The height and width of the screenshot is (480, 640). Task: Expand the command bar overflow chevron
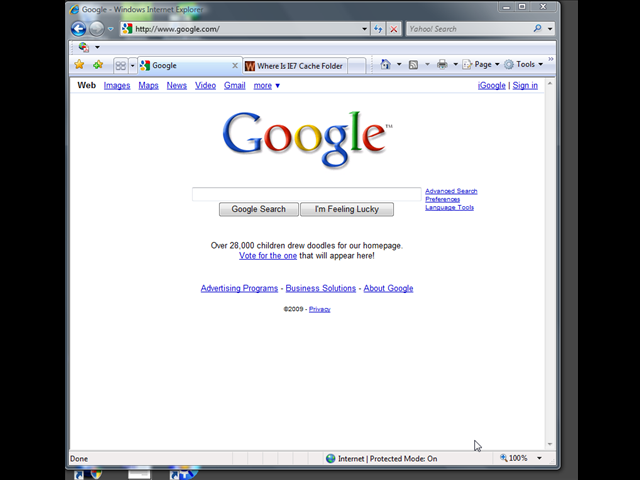coord(551,59)
